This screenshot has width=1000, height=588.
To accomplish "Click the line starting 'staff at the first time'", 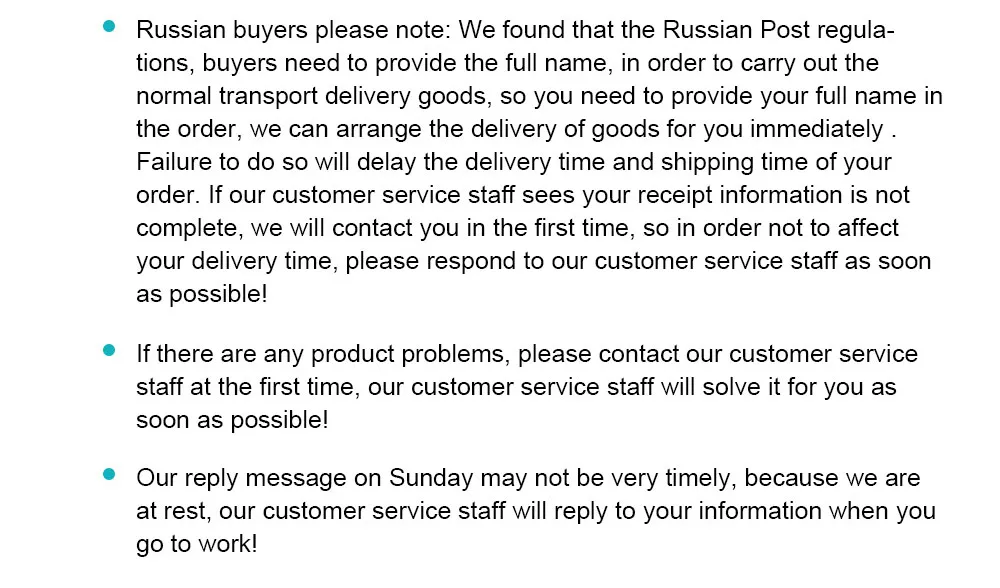I will click(x=516, y=387).
